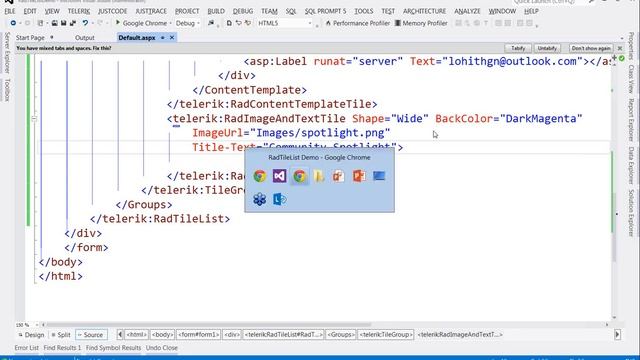The height and width of the screenshot is (360, 640).
Task: Open the Properties side tab
Action: point(631,45)
